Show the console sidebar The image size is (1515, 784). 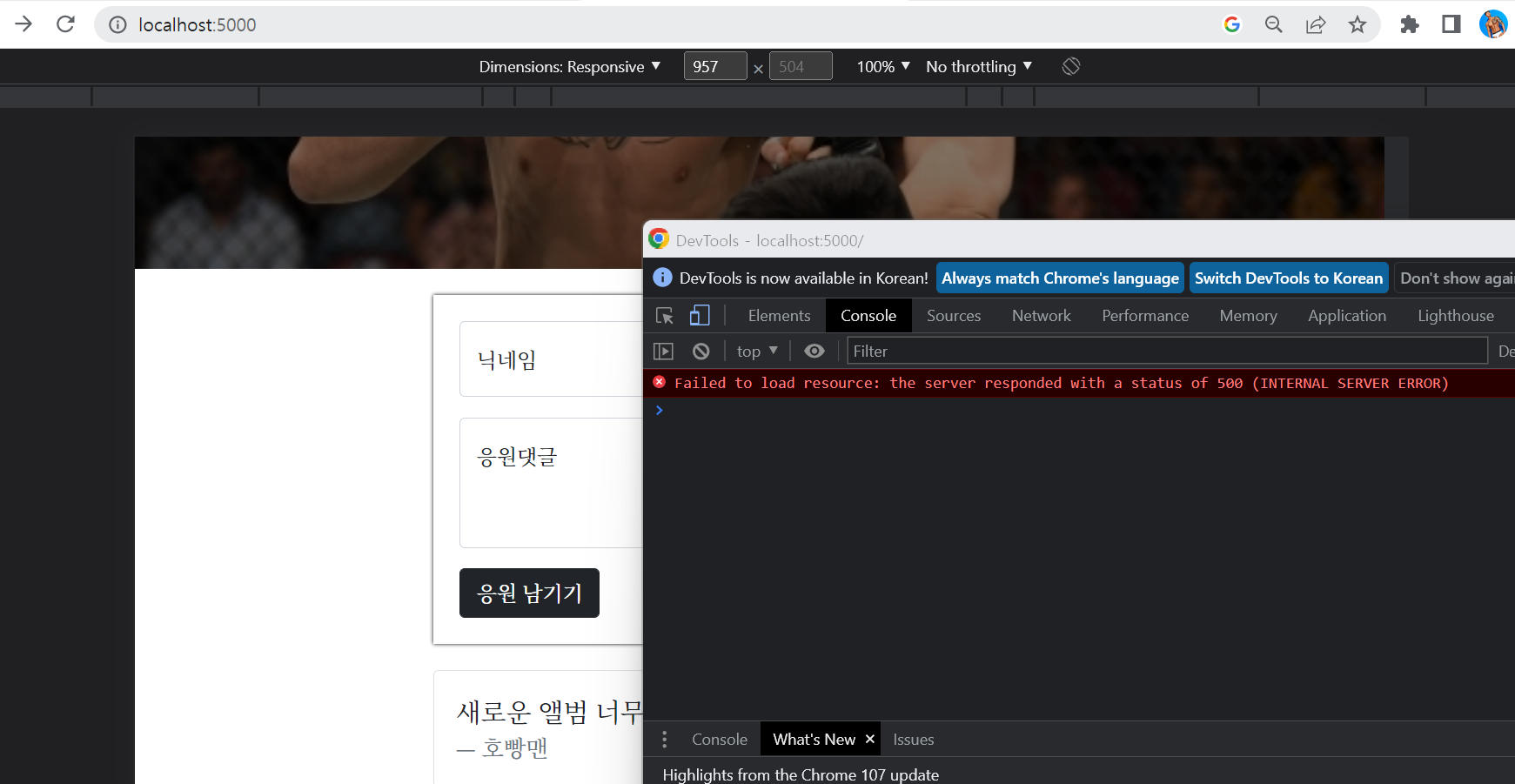click(664, 352)
